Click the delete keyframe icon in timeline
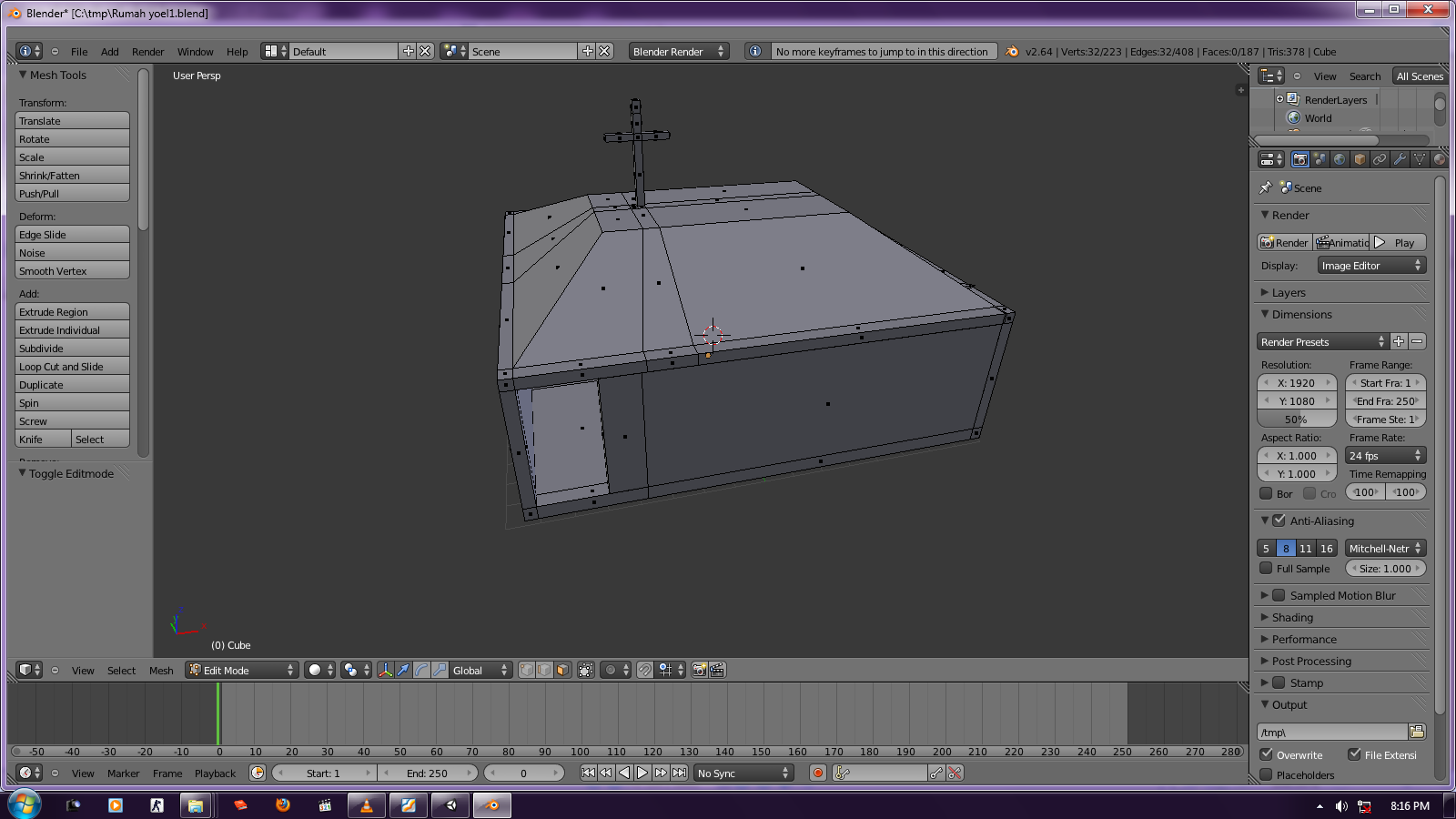The image size is (1456, 819). 955,773
